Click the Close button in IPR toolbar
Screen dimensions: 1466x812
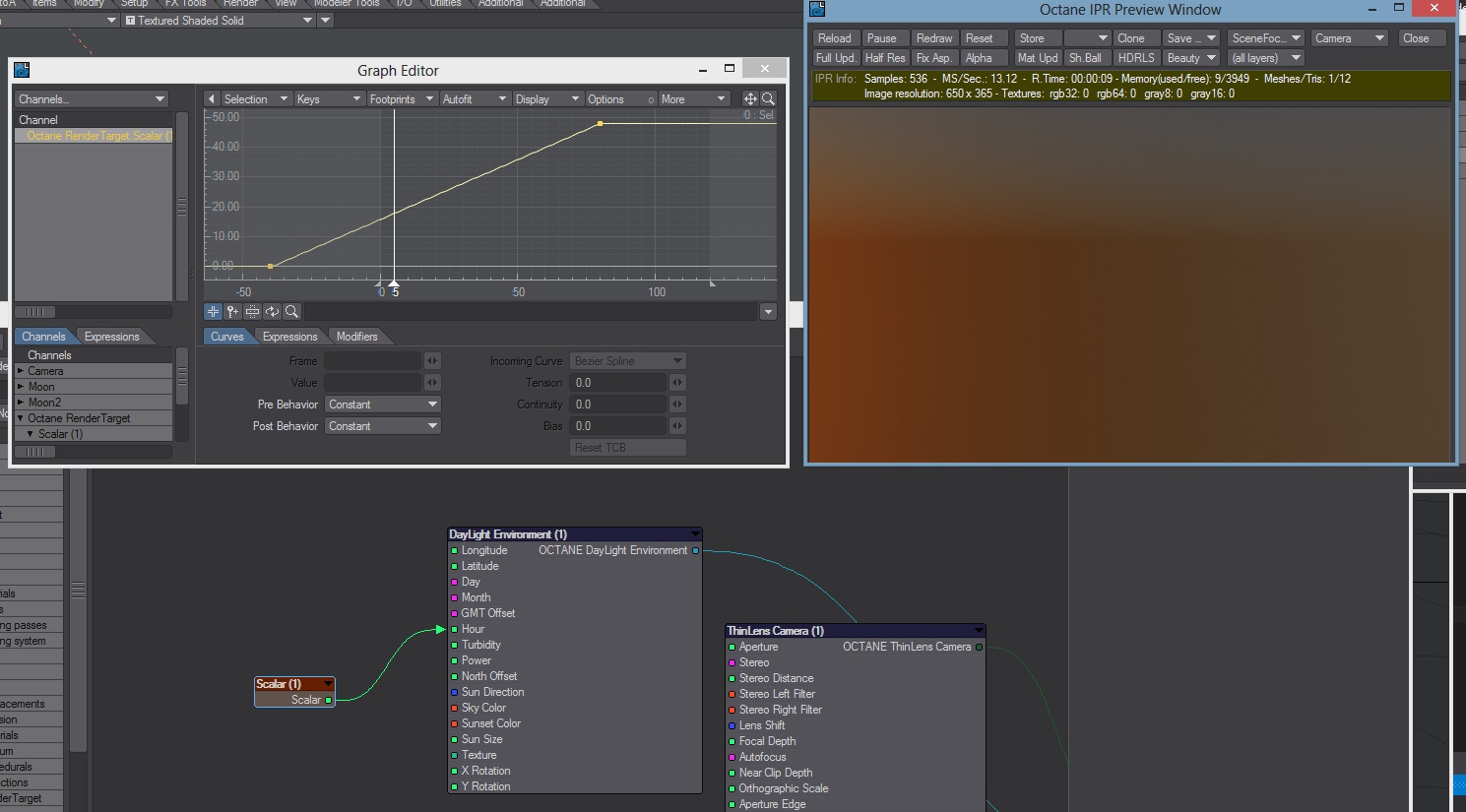click(x=1422, y=38)
